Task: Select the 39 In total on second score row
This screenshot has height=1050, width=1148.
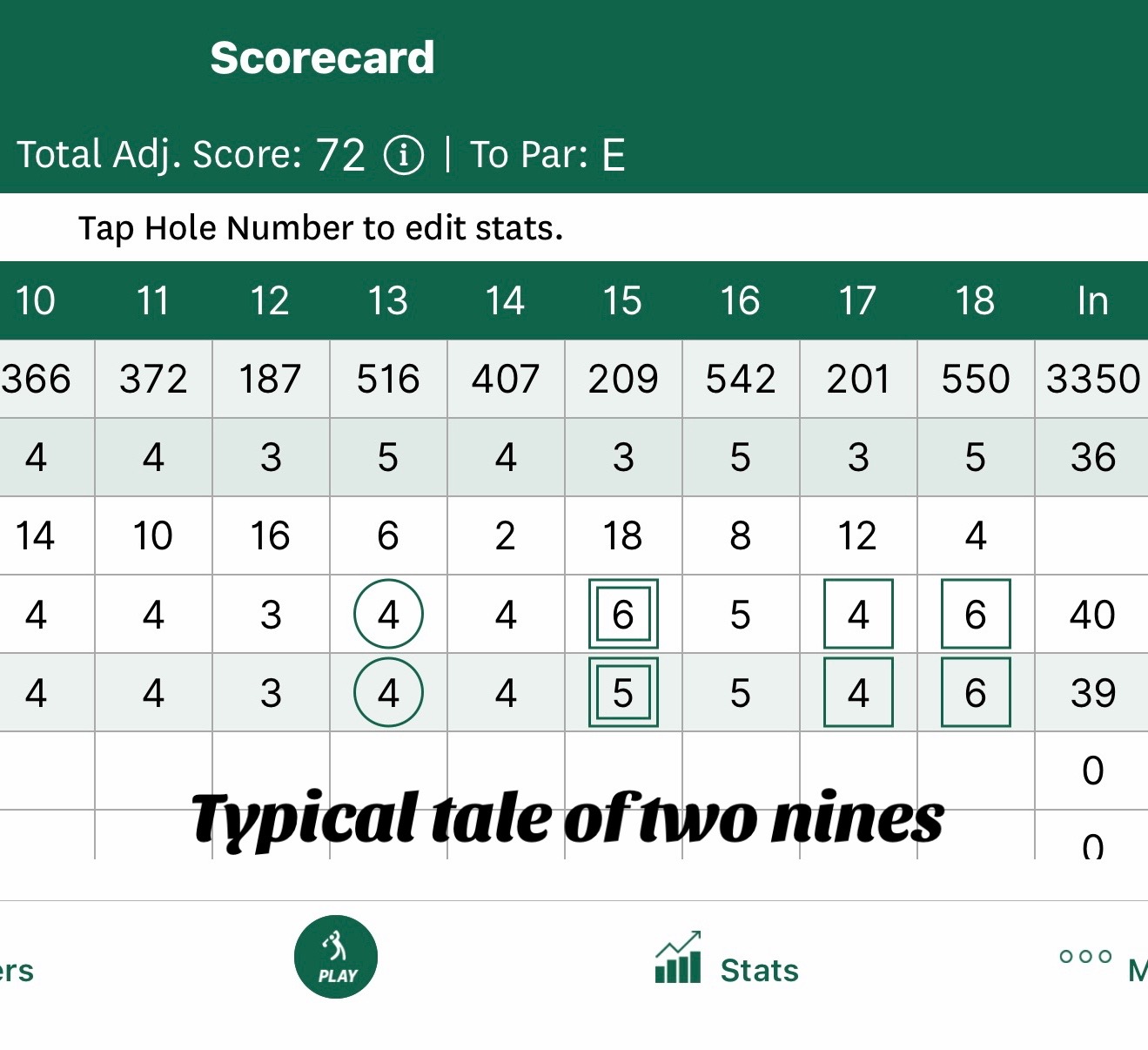Action: [1092, 692]
